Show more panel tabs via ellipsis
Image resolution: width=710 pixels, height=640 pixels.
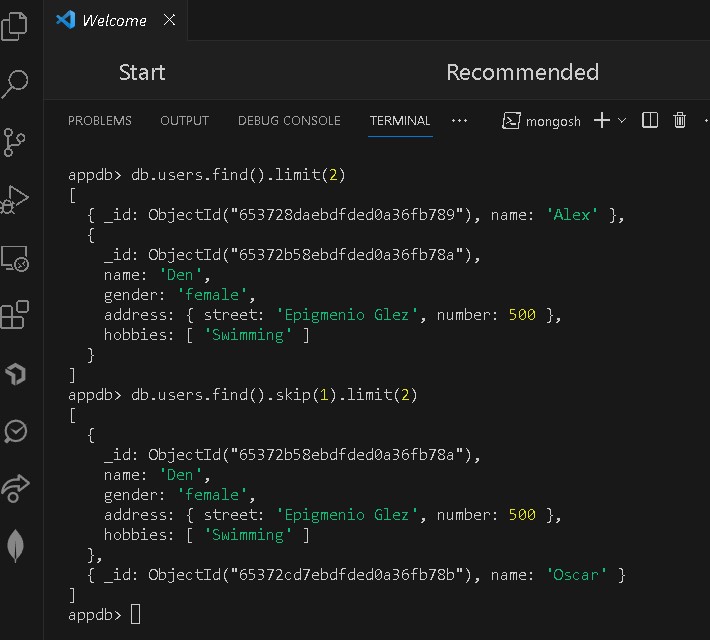pos(460,121)
